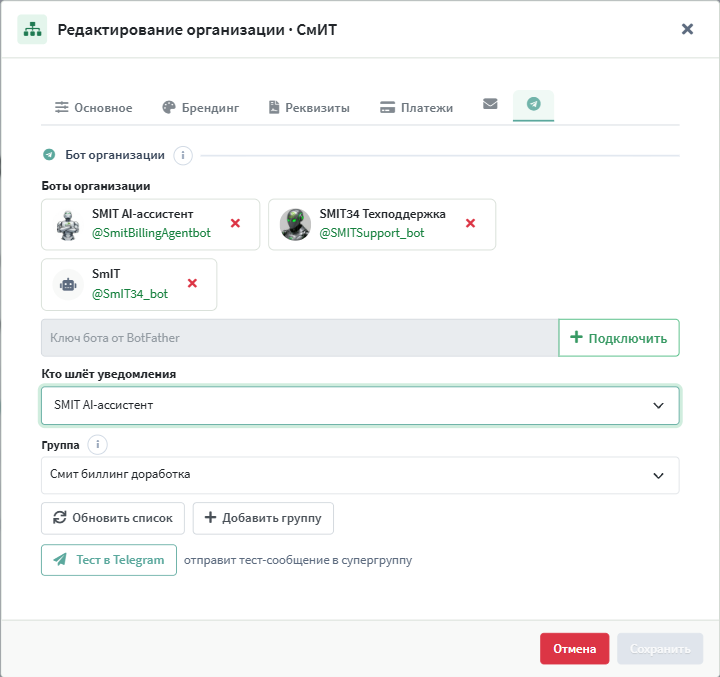Image resolution: width=720 pixels, height=677 pixels.
Task: Click text отправит тест-сообщение в супергруппу
Action: (x=298, y=560)
